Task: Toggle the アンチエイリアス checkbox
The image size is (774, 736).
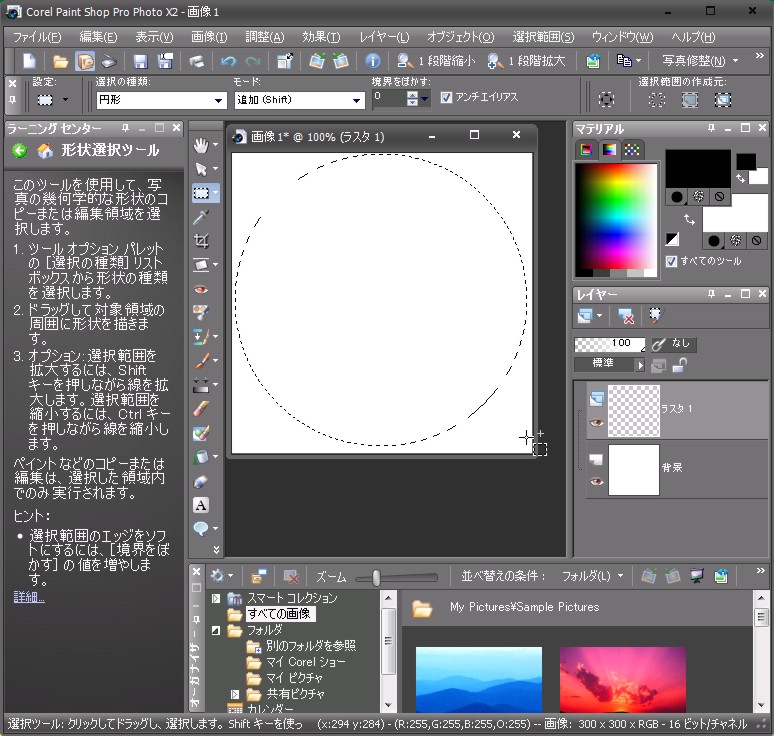Action: [446, 97]
